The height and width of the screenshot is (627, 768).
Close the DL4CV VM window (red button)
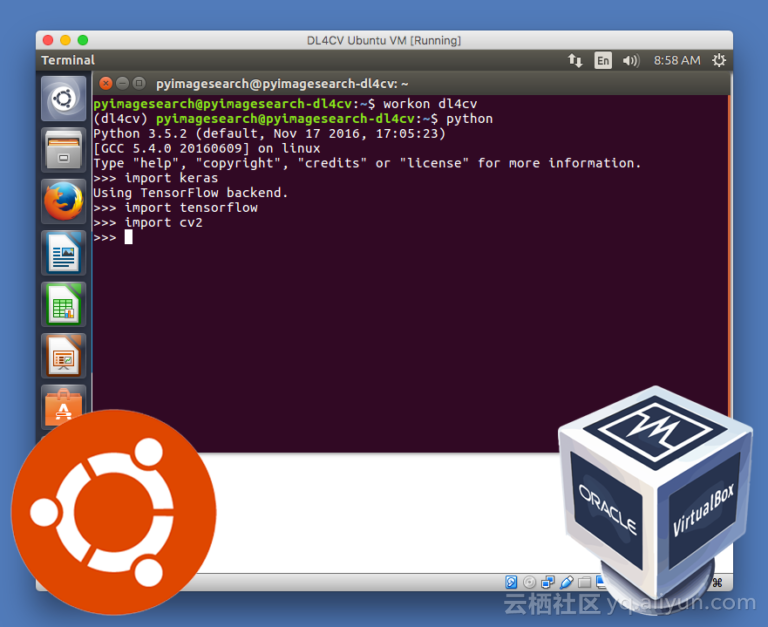tap(48, 40)
